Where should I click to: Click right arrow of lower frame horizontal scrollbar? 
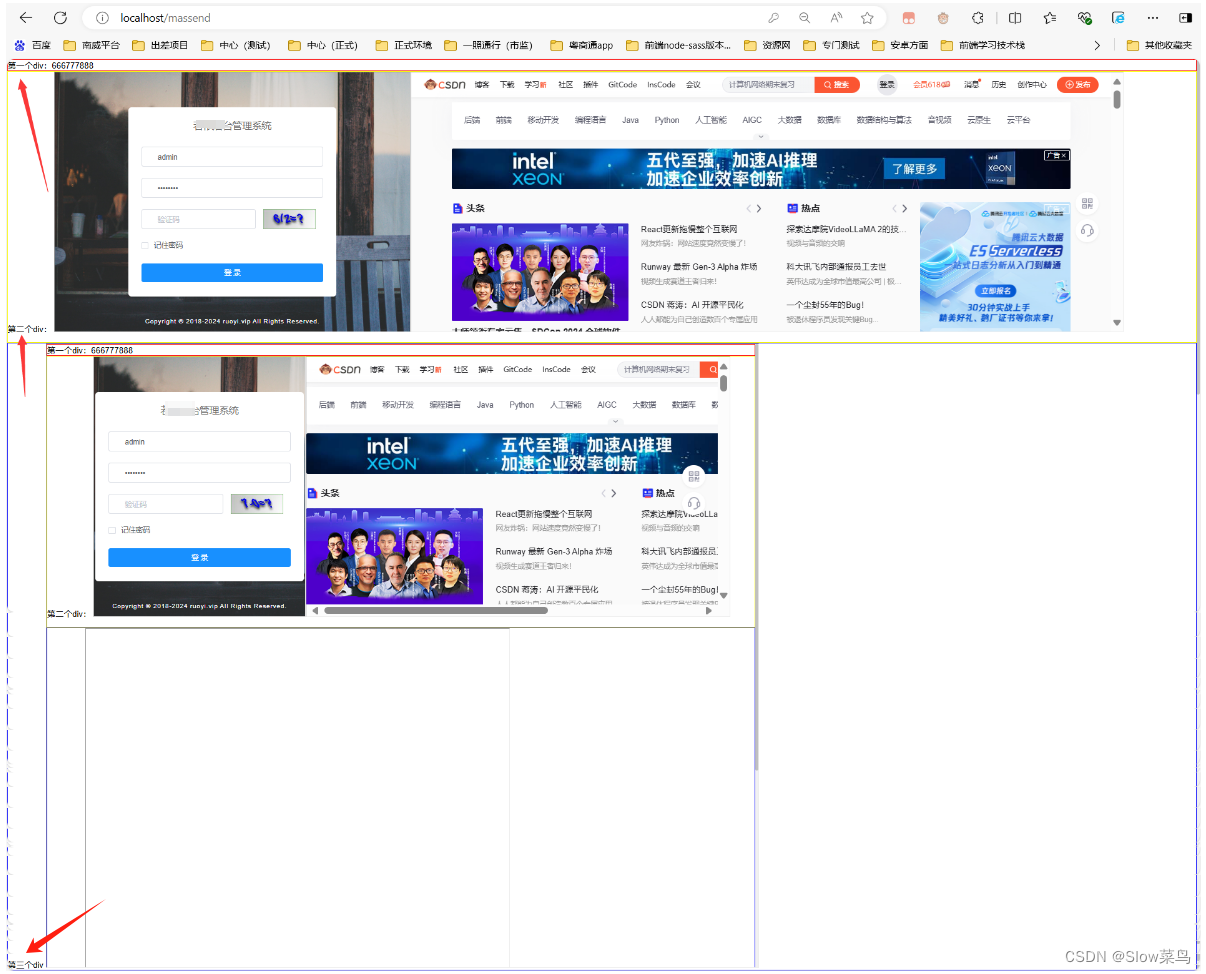tap(709, 610)
